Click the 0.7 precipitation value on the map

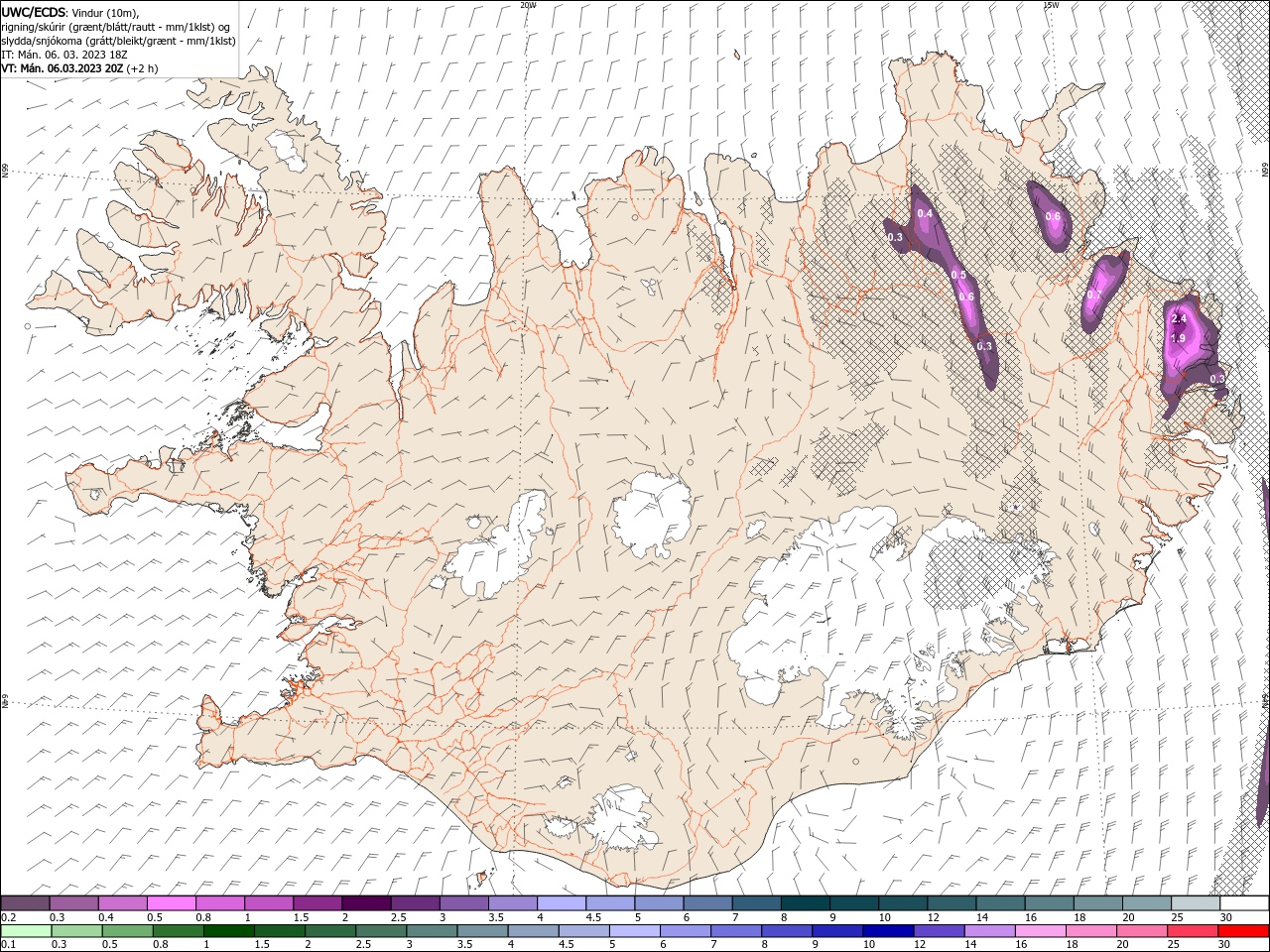tap(1094, 295)
